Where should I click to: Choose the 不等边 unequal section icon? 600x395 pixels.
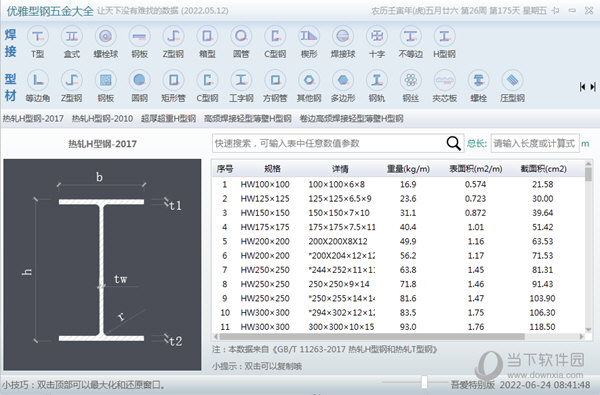coord(411,37)
